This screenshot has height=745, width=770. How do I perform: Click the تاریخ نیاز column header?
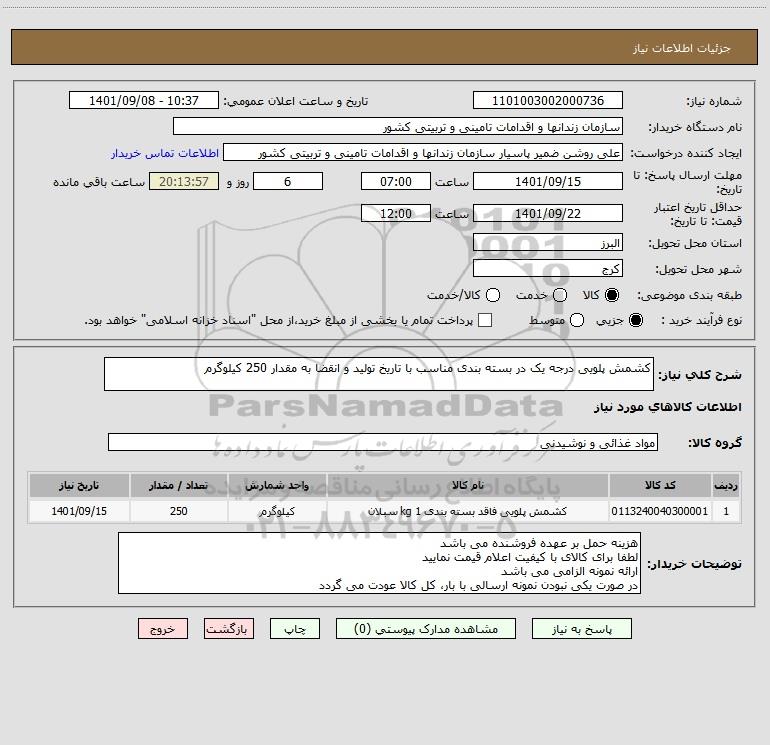coord(79,485)
